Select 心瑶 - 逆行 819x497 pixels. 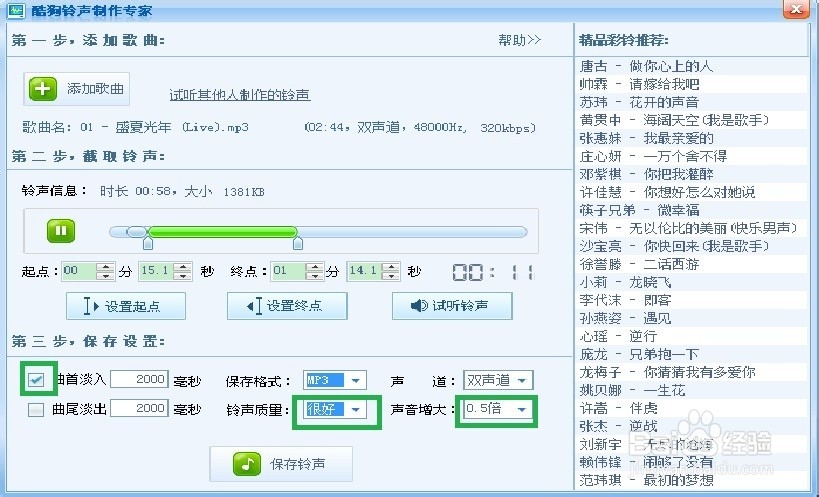691,337
